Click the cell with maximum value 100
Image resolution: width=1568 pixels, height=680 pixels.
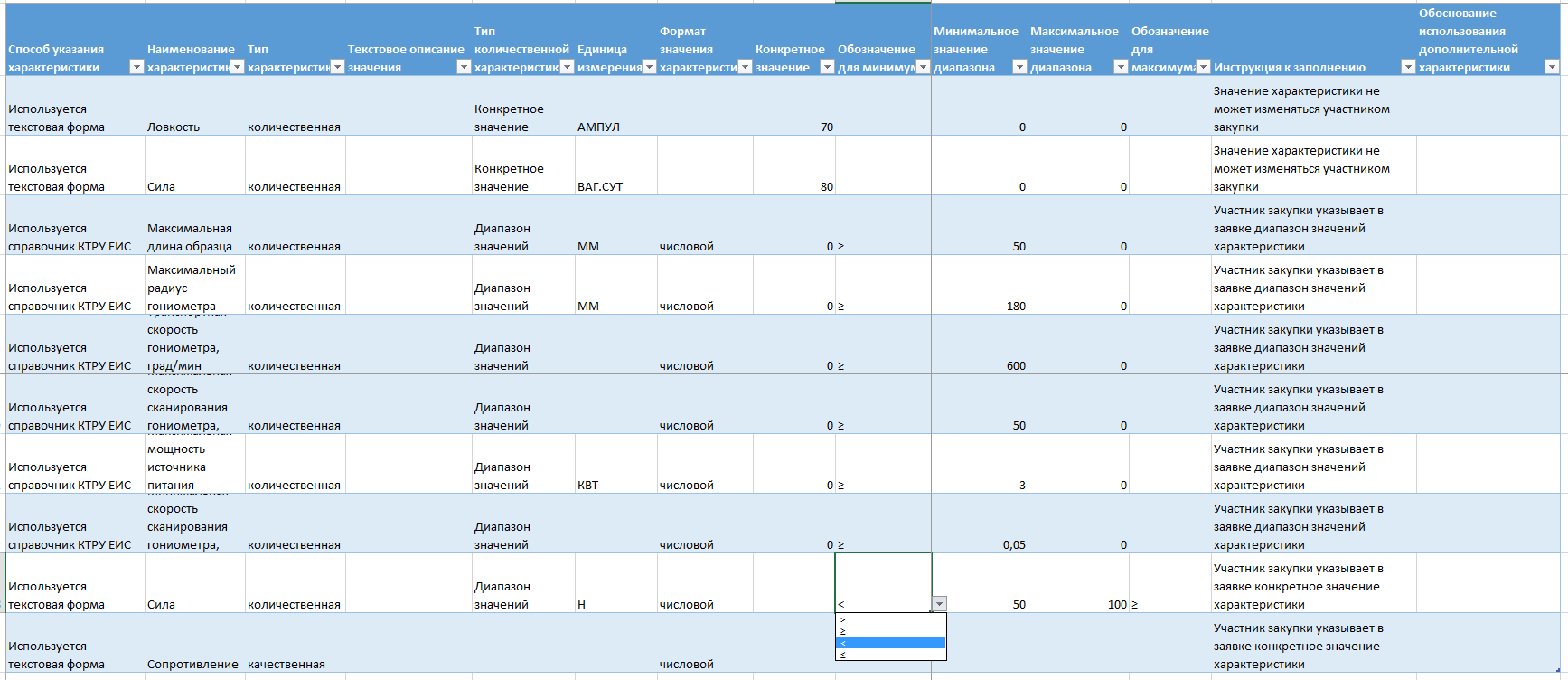point(1078,604)
